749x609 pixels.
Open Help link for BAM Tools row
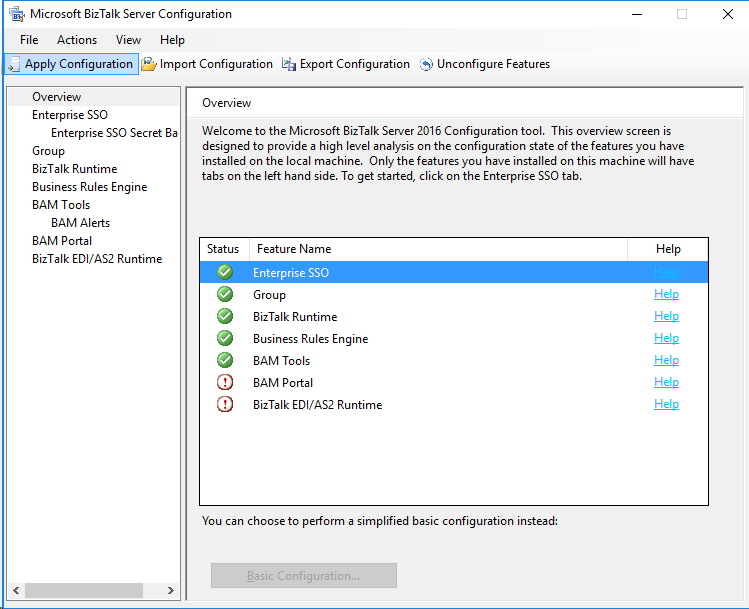(666, 360)
